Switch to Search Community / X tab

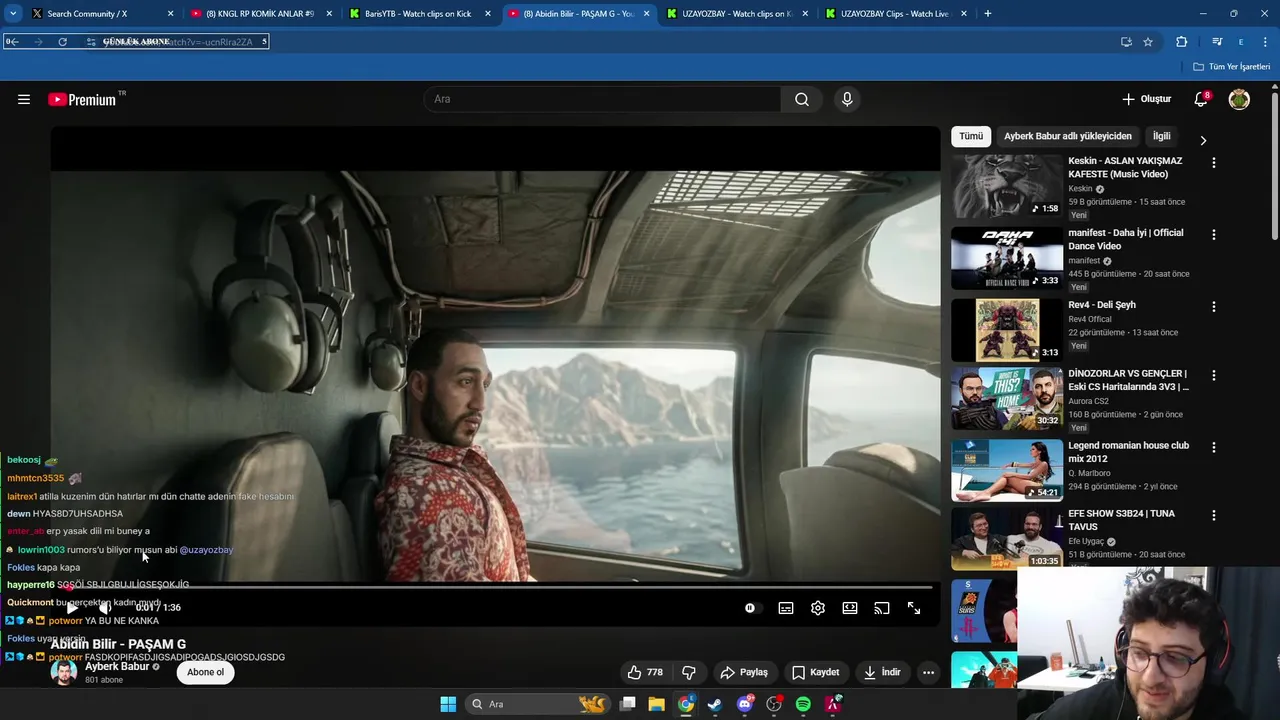(100, 14)
